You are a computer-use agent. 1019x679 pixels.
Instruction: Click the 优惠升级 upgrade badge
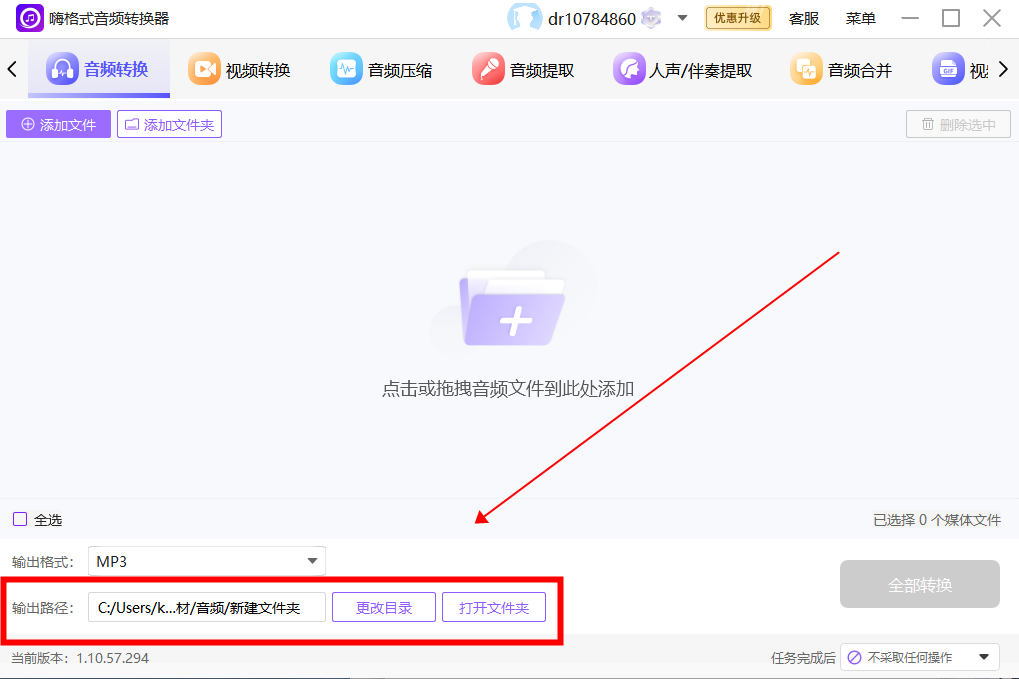[737, 18]
